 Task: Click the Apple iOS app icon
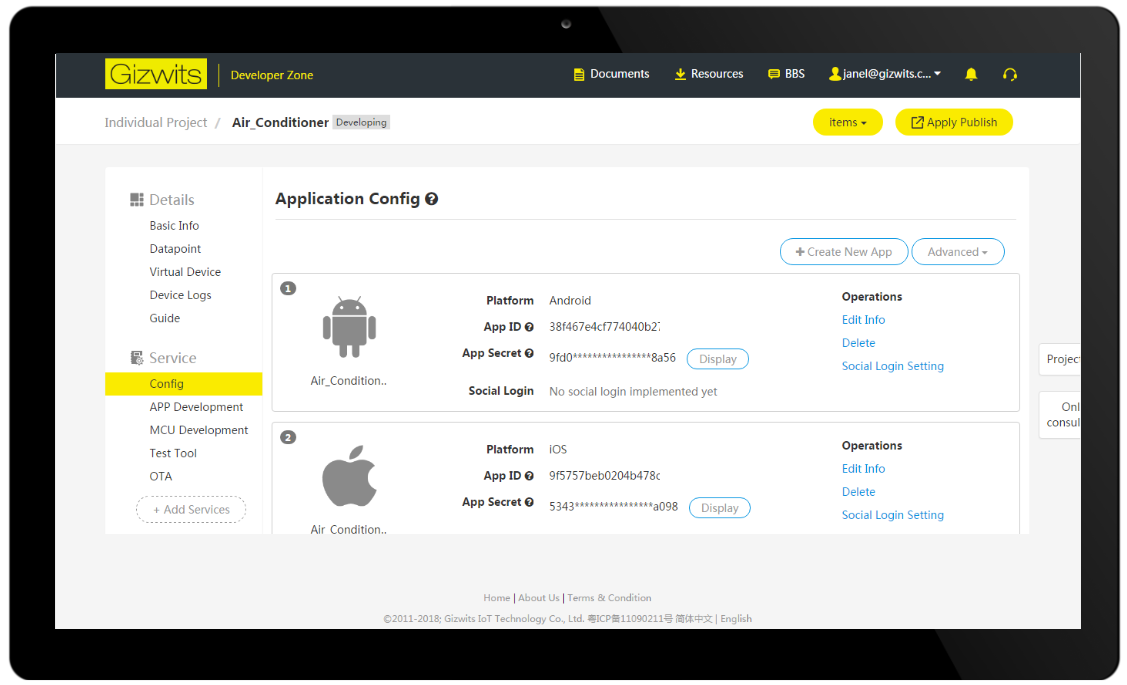(x=347, y=476)
